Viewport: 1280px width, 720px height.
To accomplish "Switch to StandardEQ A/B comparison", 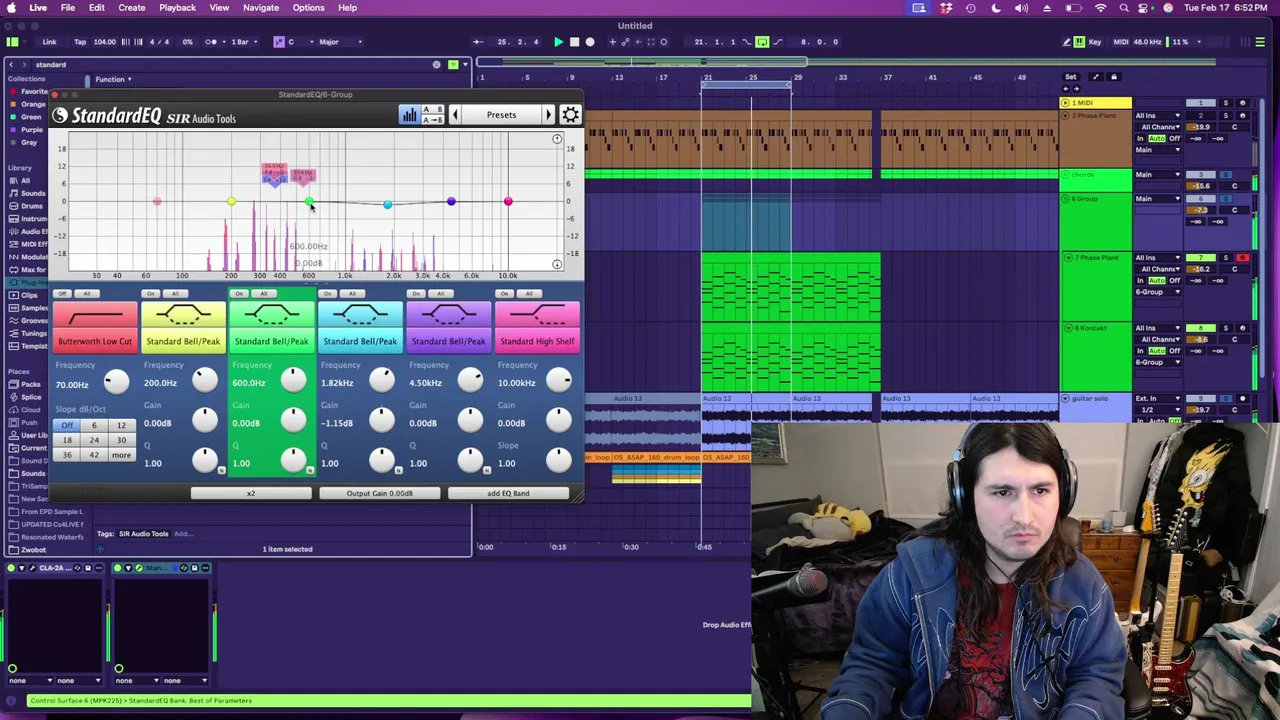I will coord(432,110).
